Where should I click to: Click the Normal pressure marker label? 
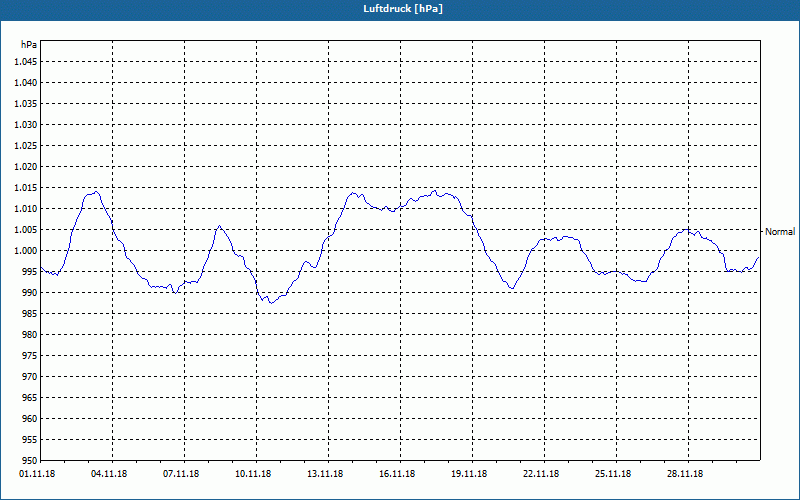click(780, 232)
